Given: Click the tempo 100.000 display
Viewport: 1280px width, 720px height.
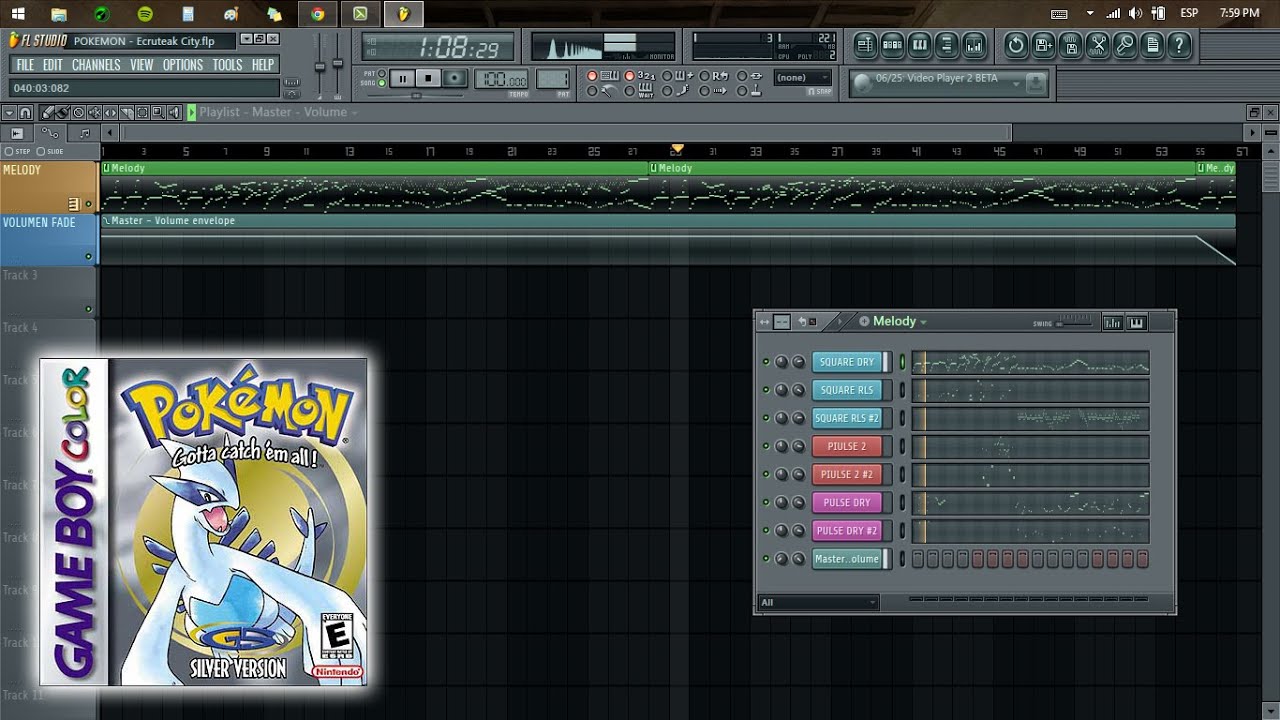Looking at the screenshot, I should click(501, 80).
